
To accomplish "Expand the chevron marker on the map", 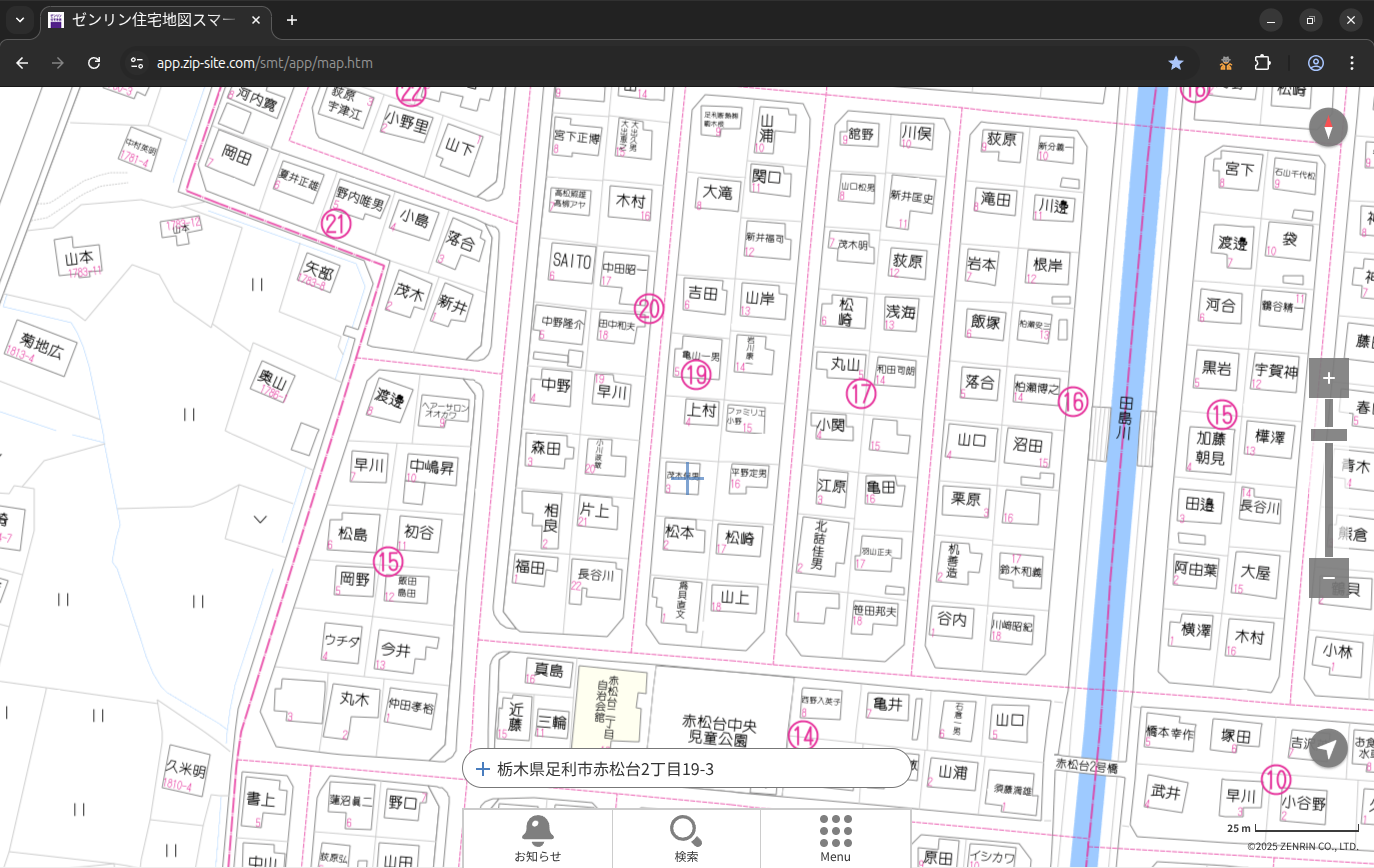I will point(260,519).
